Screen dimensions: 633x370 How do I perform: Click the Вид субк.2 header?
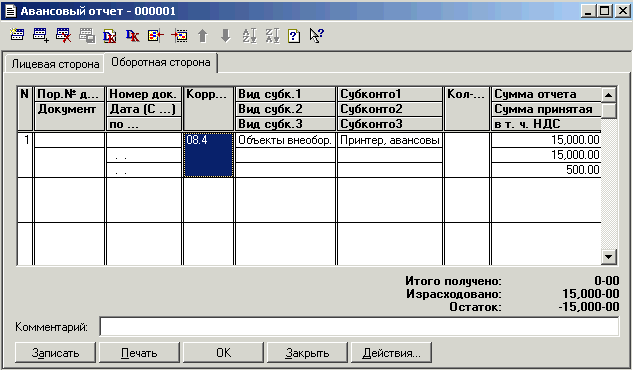(285, 109)
